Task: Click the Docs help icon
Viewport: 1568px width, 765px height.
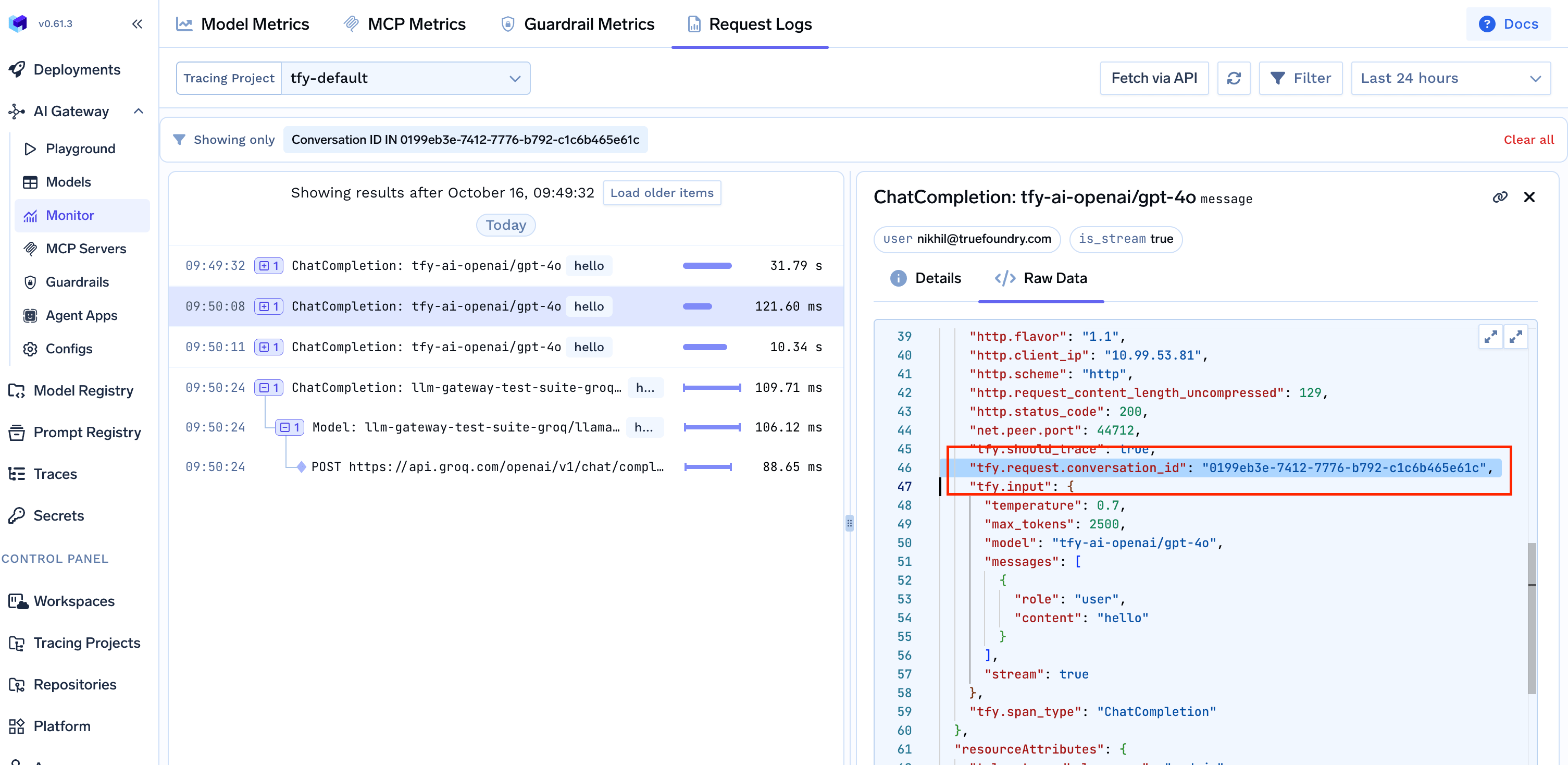Action: pos(1486,24)
